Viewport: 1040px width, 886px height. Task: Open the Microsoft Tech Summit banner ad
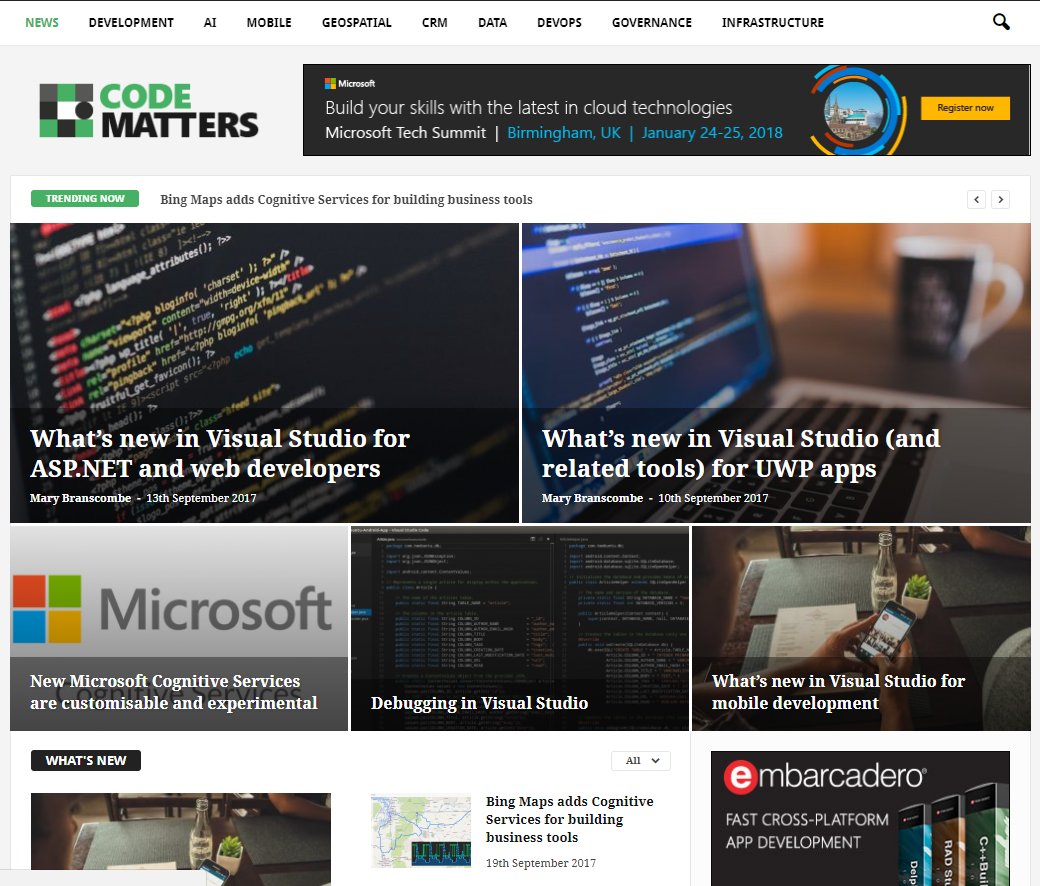pyautogui.click(x=667, y=110)
